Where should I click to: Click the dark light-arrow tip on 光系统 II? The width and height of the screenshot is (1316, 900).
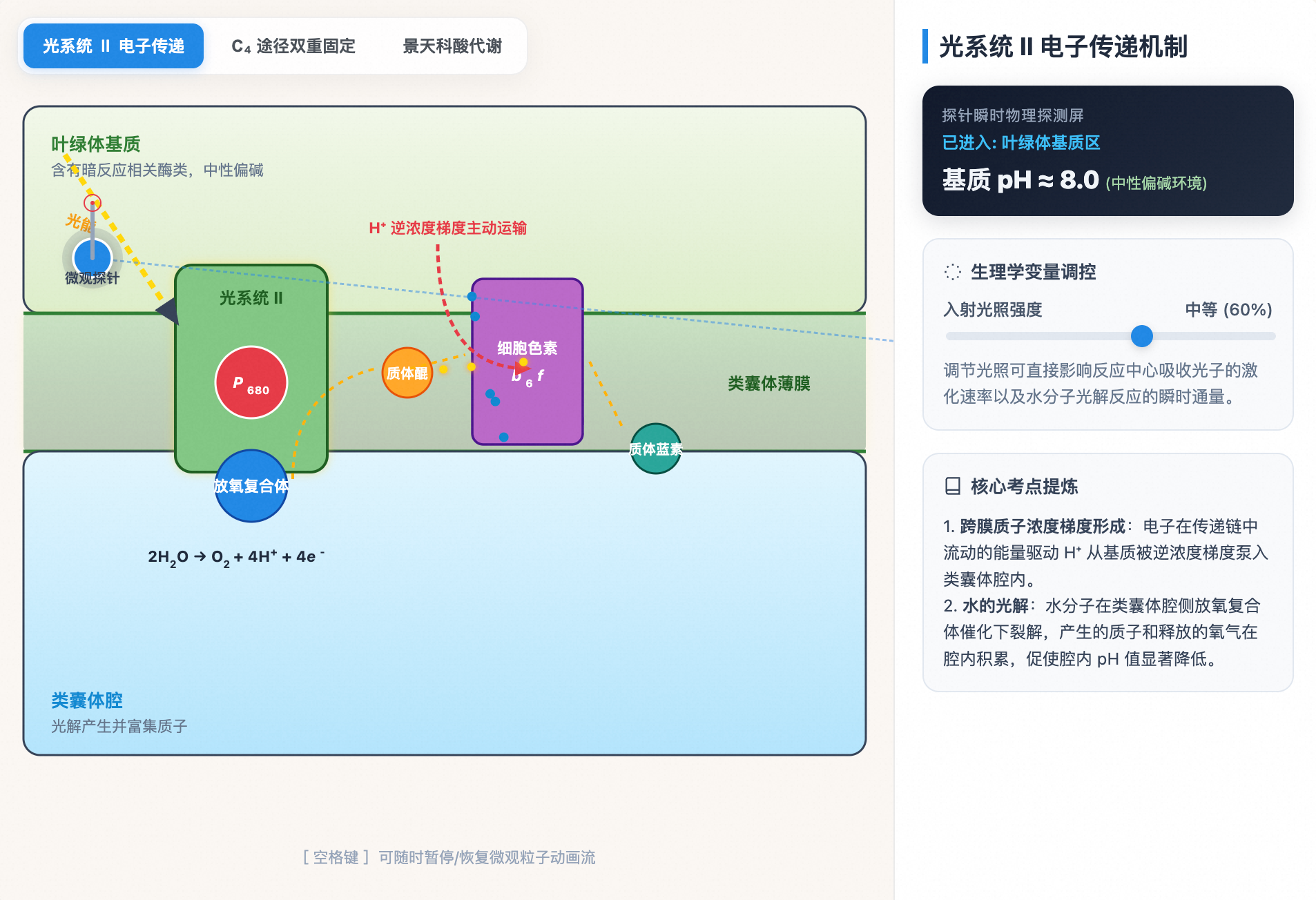click(168, 311)
